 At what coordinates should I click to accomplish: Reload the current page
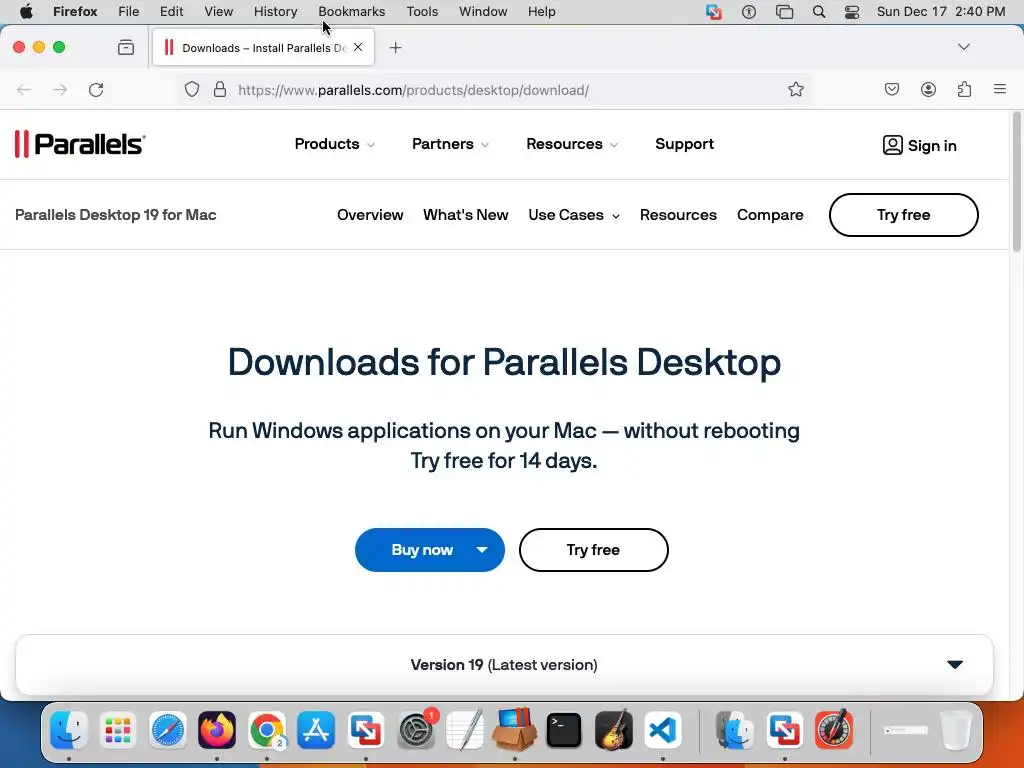coord(96,89)
